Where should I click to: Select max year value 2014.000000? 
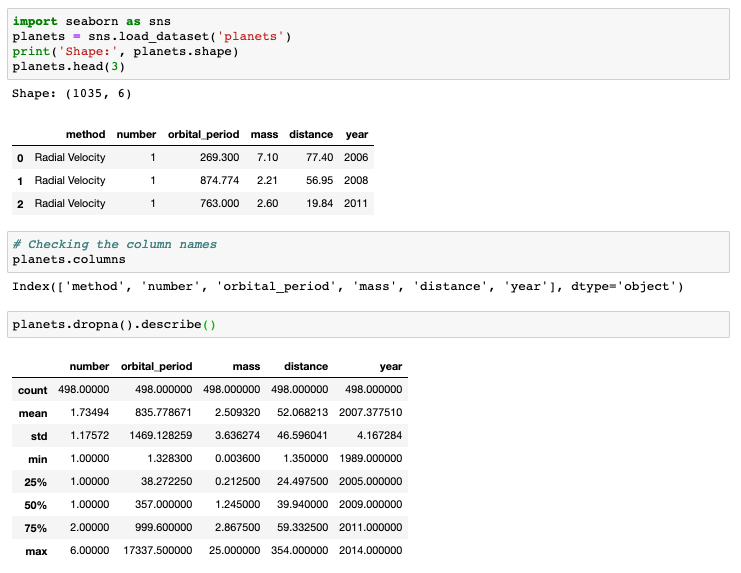coord(370,550)
